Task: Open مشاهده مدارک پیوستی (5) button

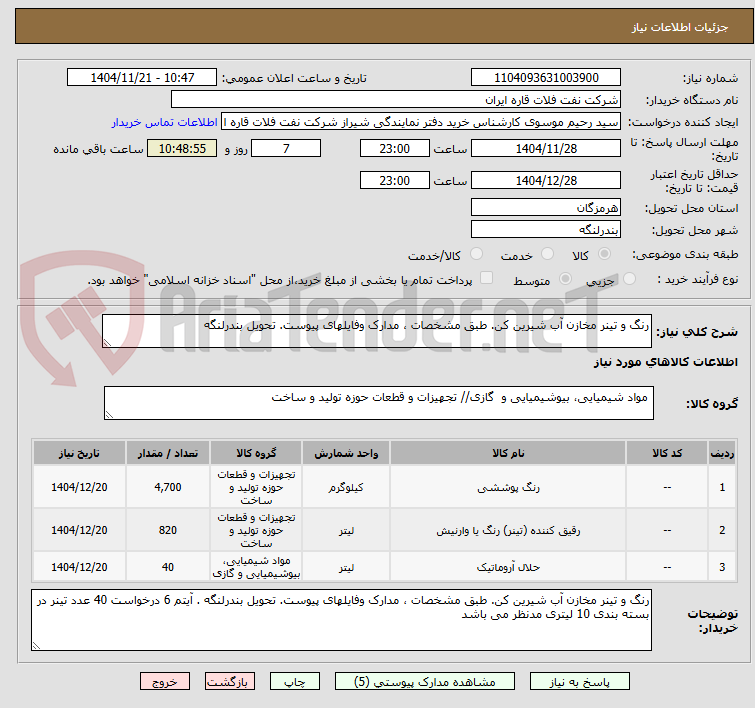Action: (425, 682)
